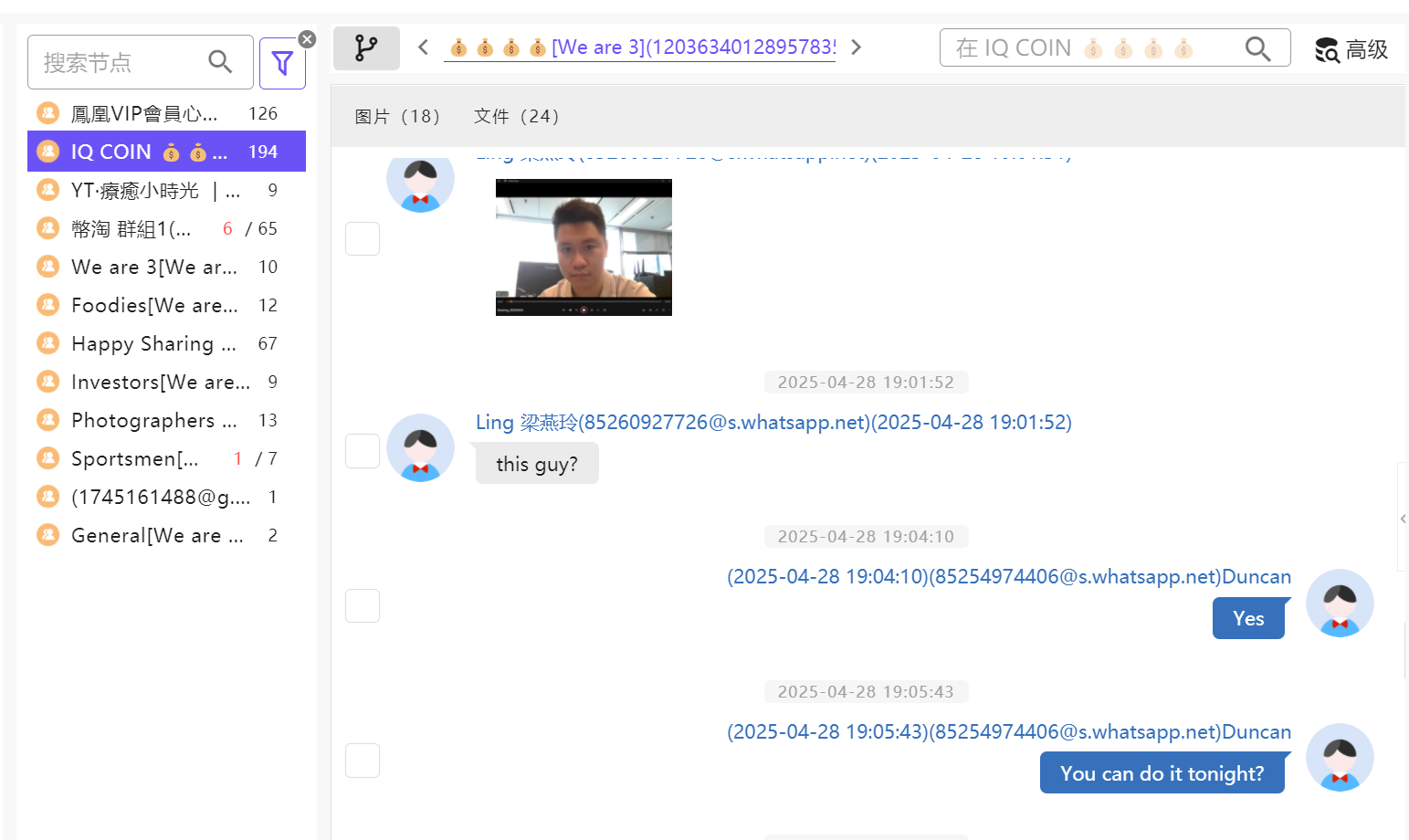This screenshot has width=1409, height=840.
Task: Go to next chat with right chevron
Action: (x=857, y=47)
